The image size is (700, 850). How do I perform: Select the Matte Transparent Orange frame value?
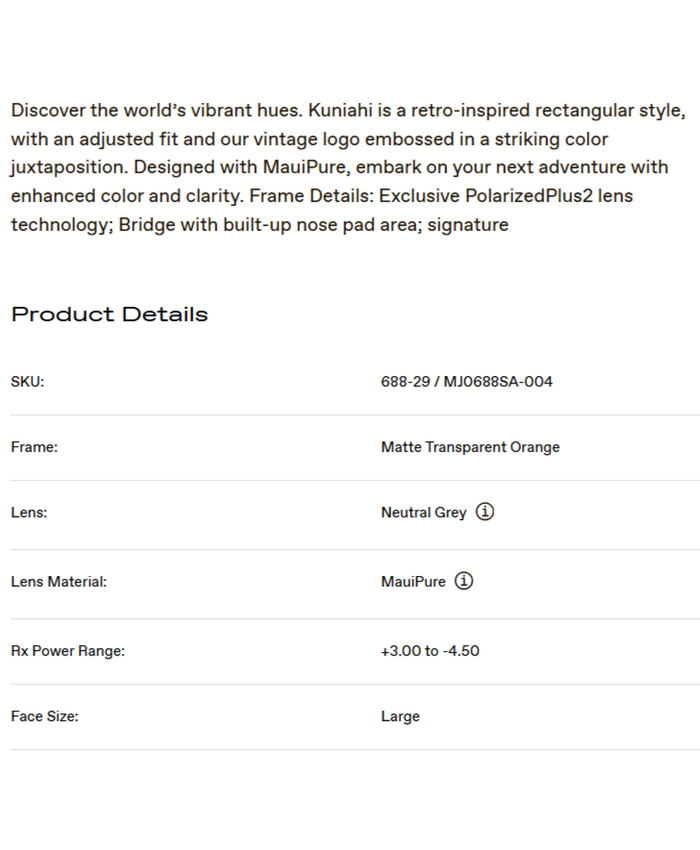(470, 448)
